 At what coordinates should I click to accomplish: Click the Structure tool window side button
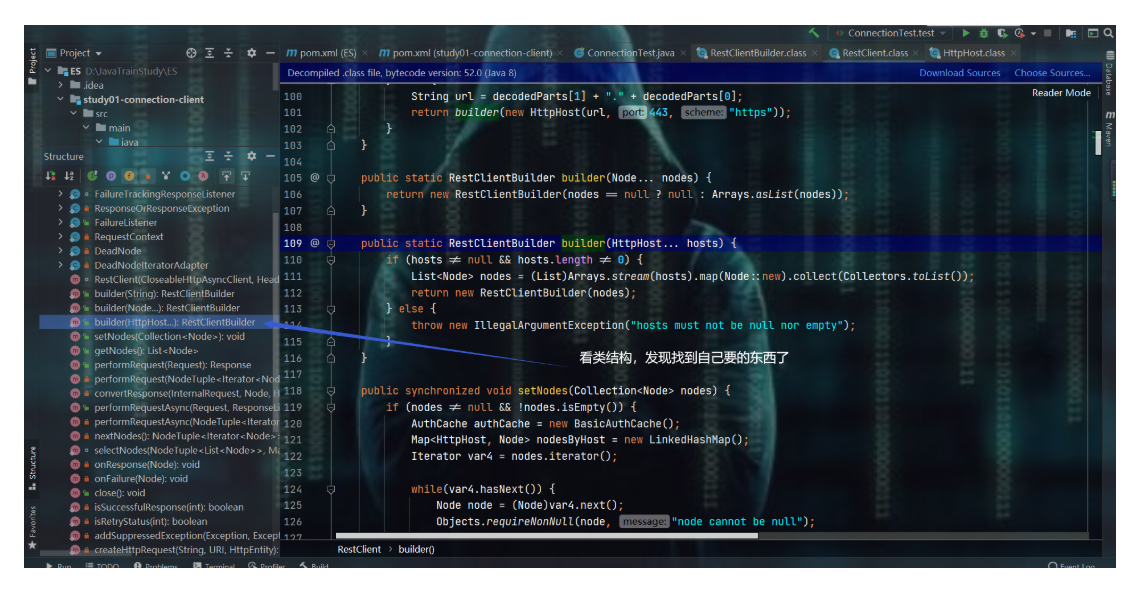click(x=32, y=468)
